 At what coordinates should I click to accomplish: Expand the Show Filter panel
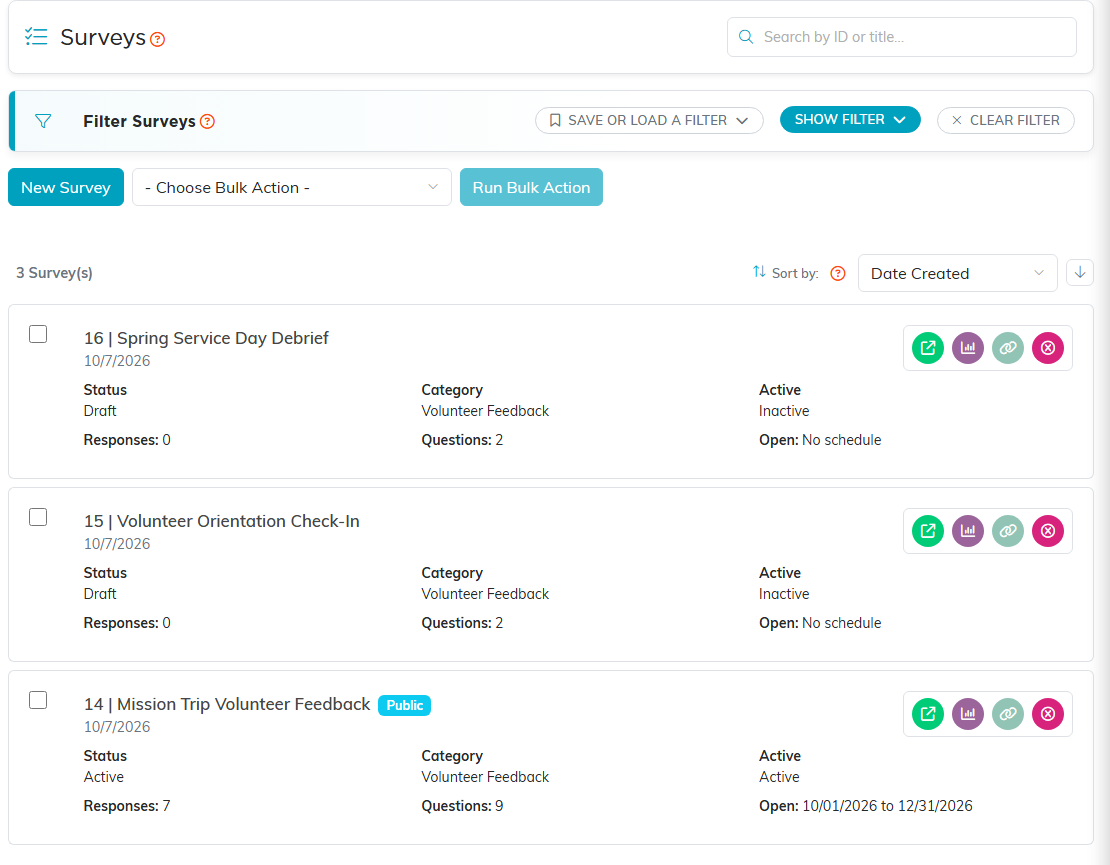click(x=849, y=120)
